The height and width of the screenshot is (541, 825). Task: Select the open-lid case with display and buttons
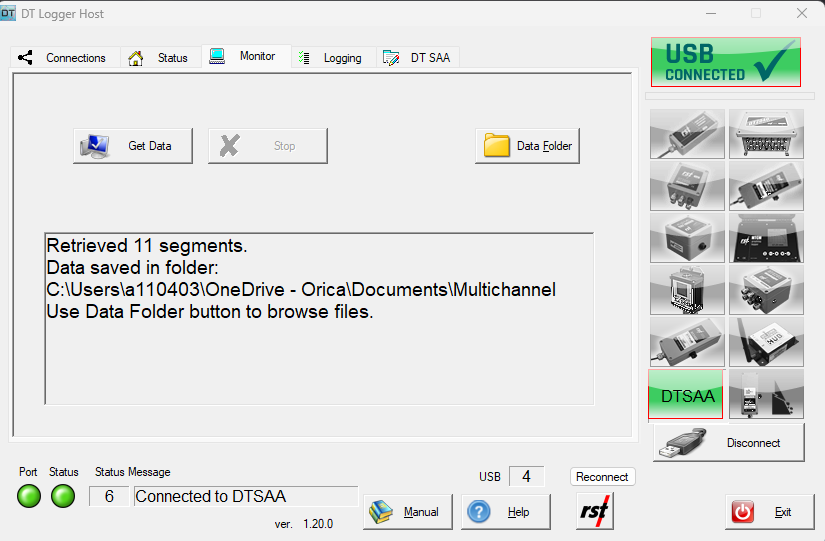(x=766, y=238)
